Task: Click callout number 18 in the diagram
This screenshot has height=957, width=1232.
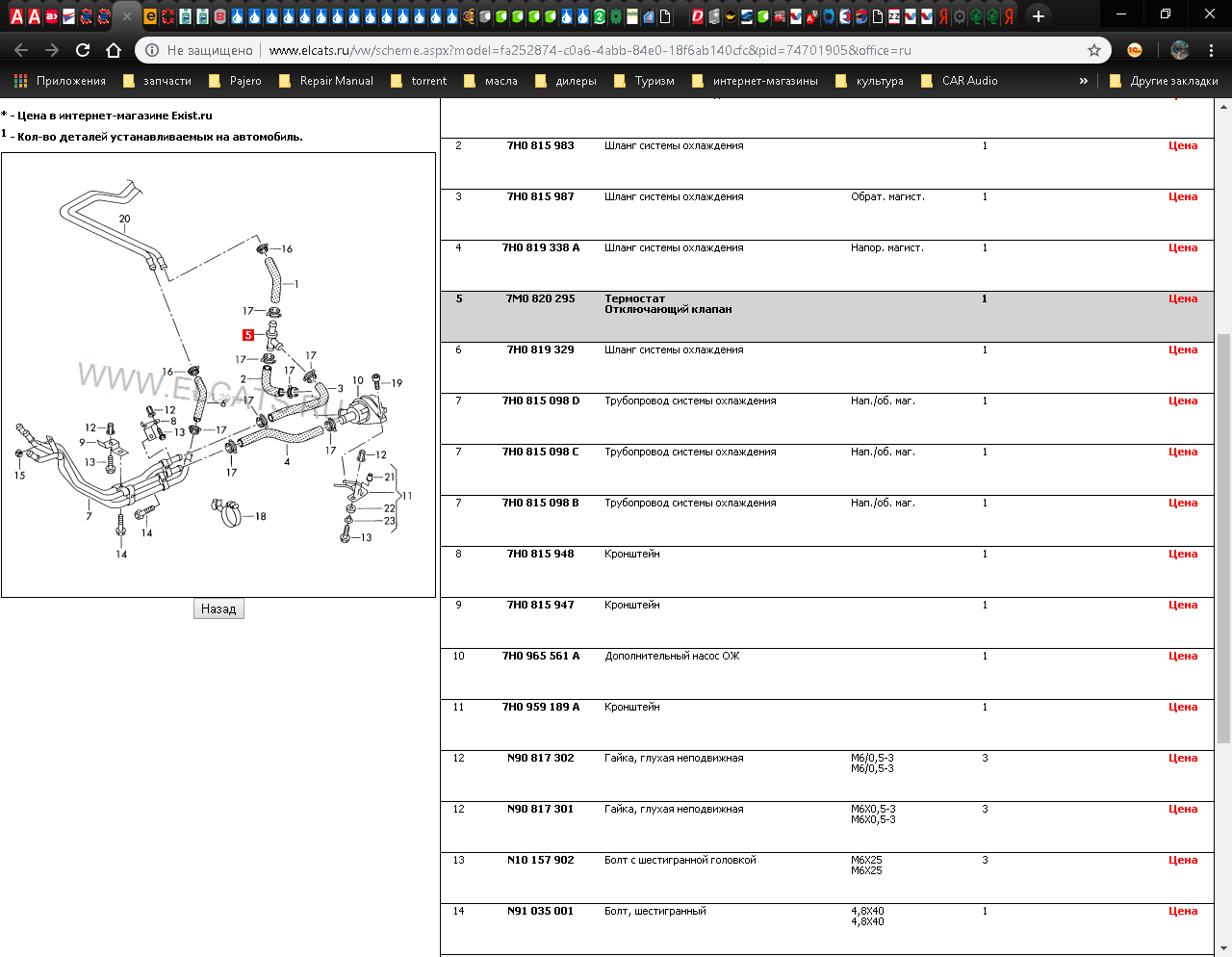Action: 261,516
